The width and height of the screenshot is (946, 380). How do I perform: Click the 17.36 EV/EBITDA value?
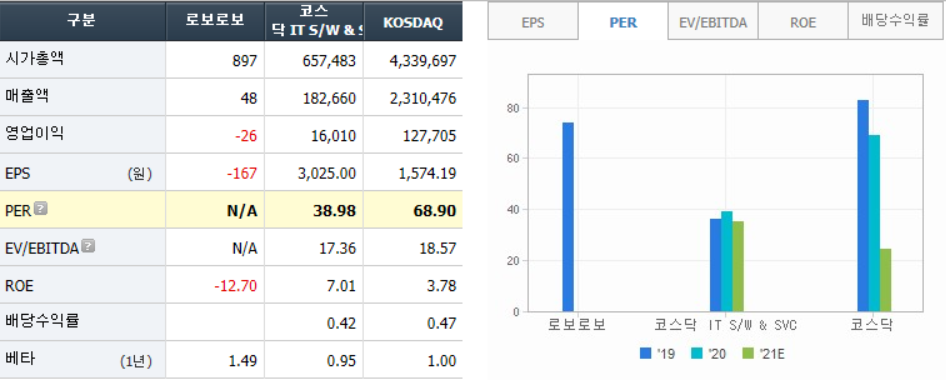pos(337,249)
